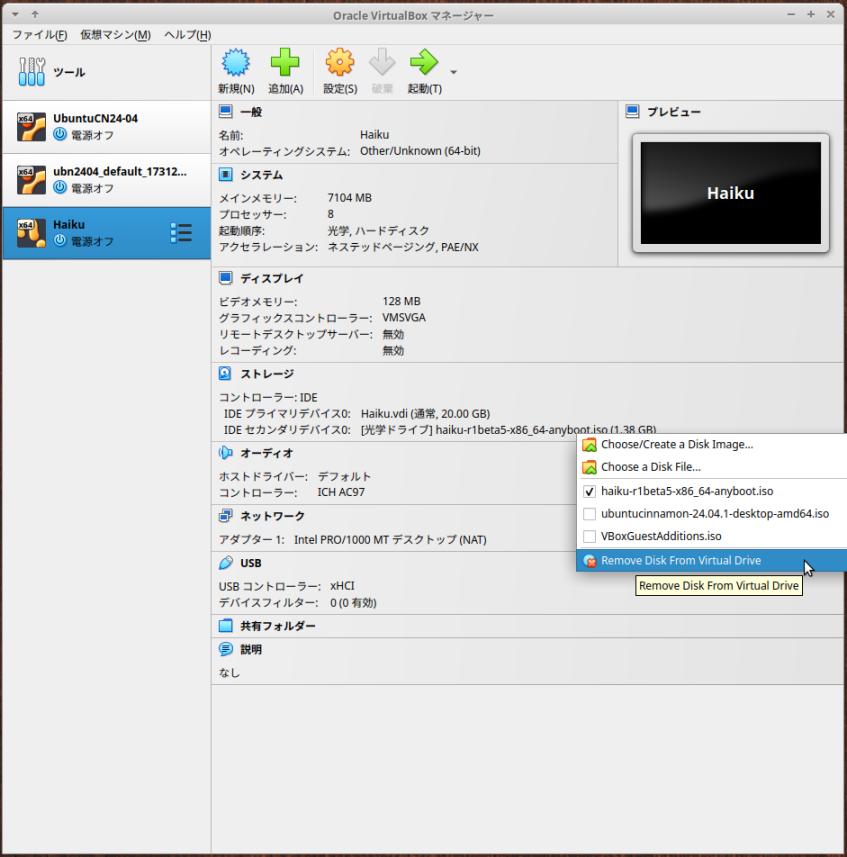Image resolution: width=847 pixels, height=857 pixels.
Task: Select the Haiku virtual machine entry
Action: 107,233
